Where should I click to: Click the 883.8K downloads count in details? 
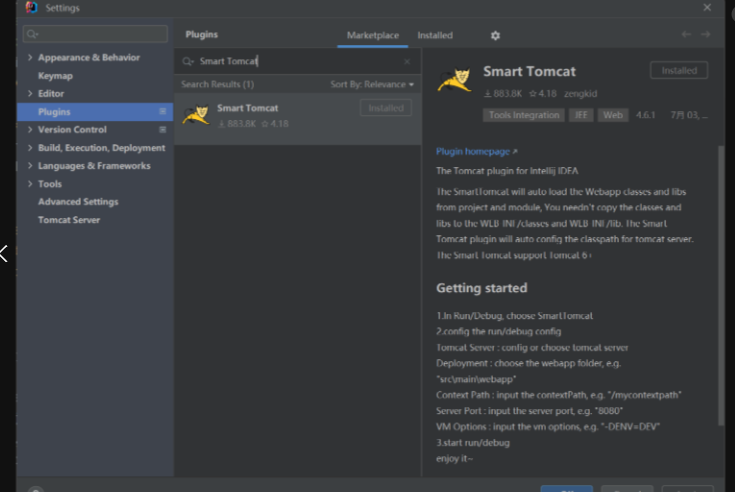tap(503, 94)
